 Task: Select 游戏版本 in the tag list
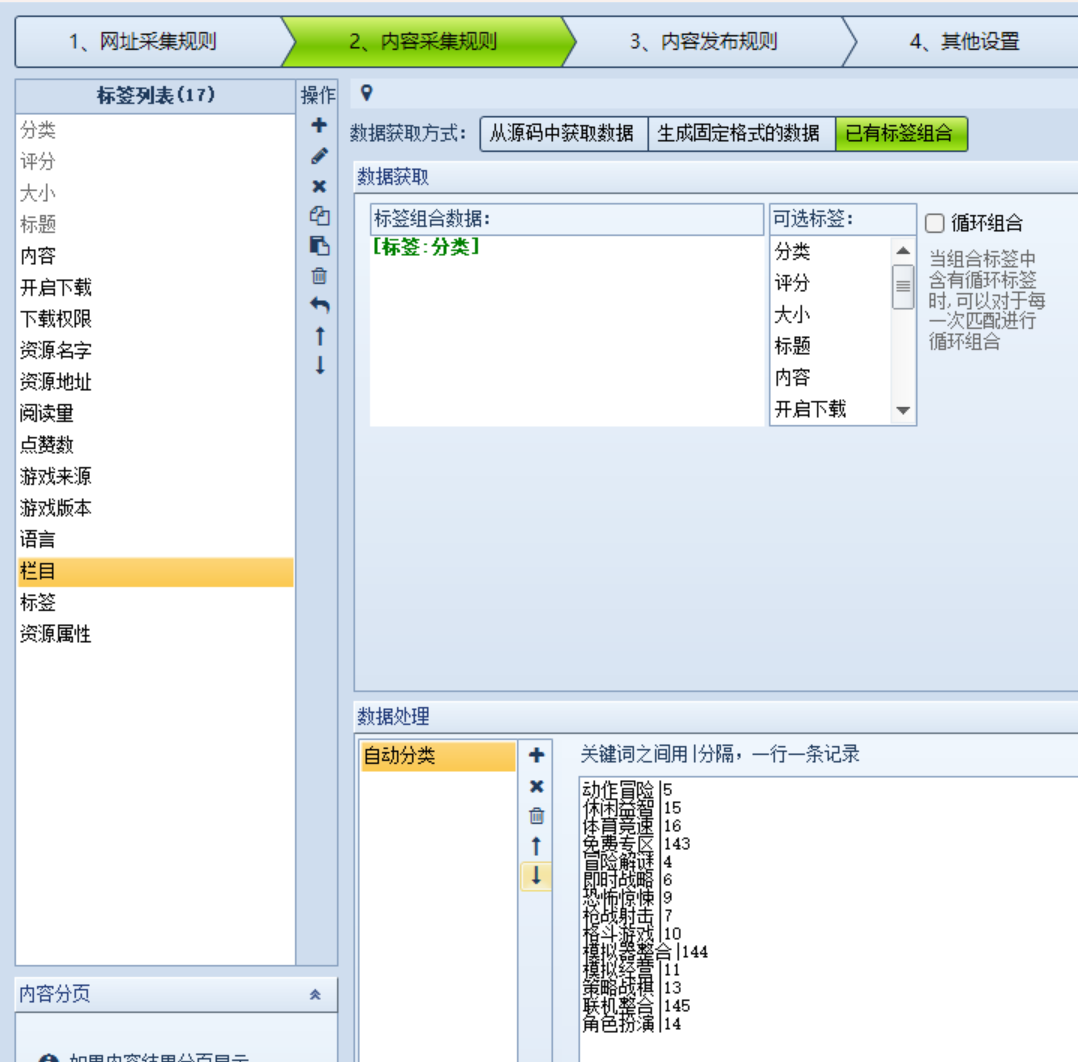click(x=155, y=508)
